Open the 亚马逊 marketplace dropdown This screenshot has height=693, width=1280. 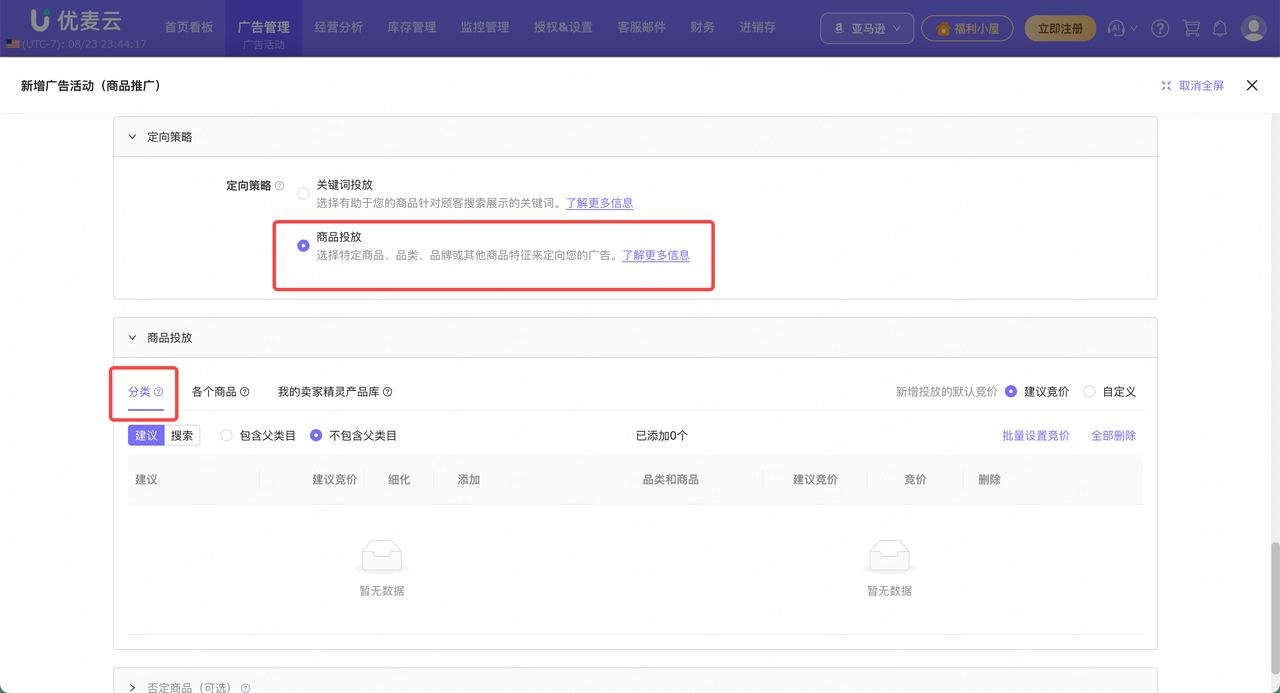867,28
